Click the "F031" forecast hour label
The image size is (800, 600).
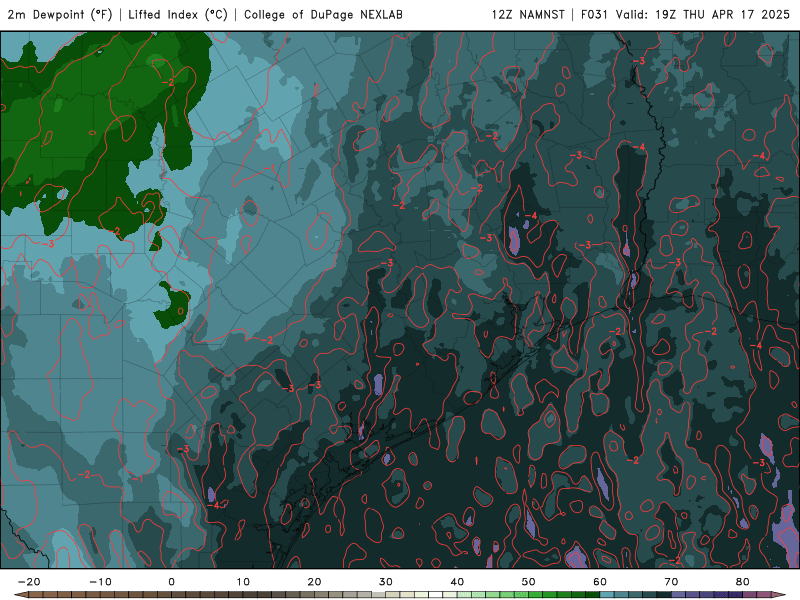594,14
